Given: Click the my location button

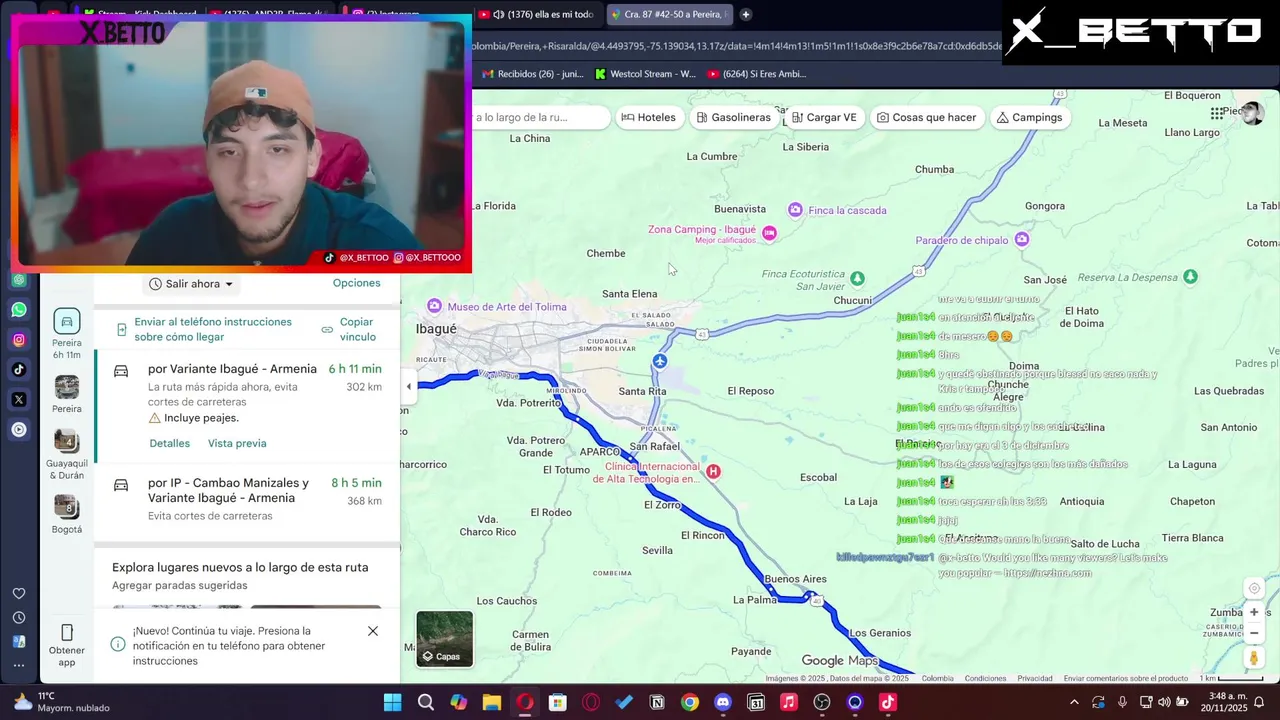Looking at the screenshot, I should tap(1254, 588).
